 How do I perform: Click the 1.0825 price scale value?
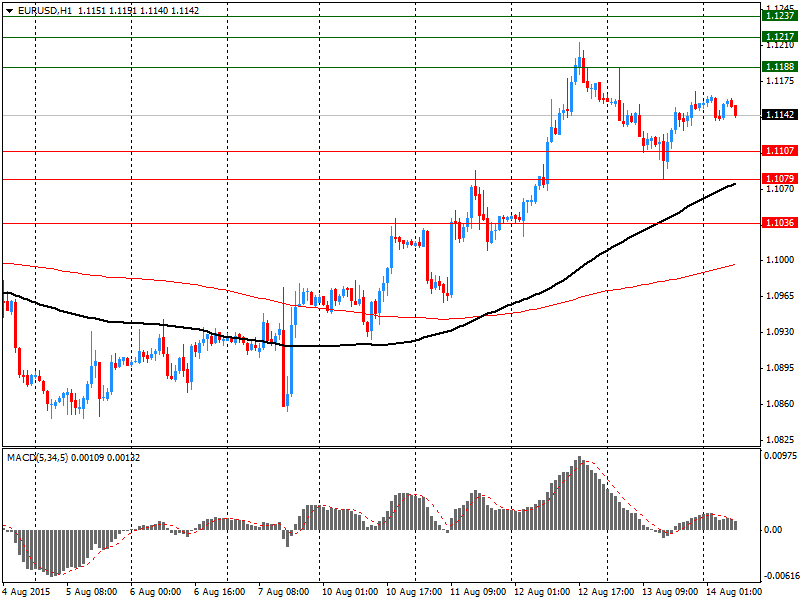click(780, 440)
